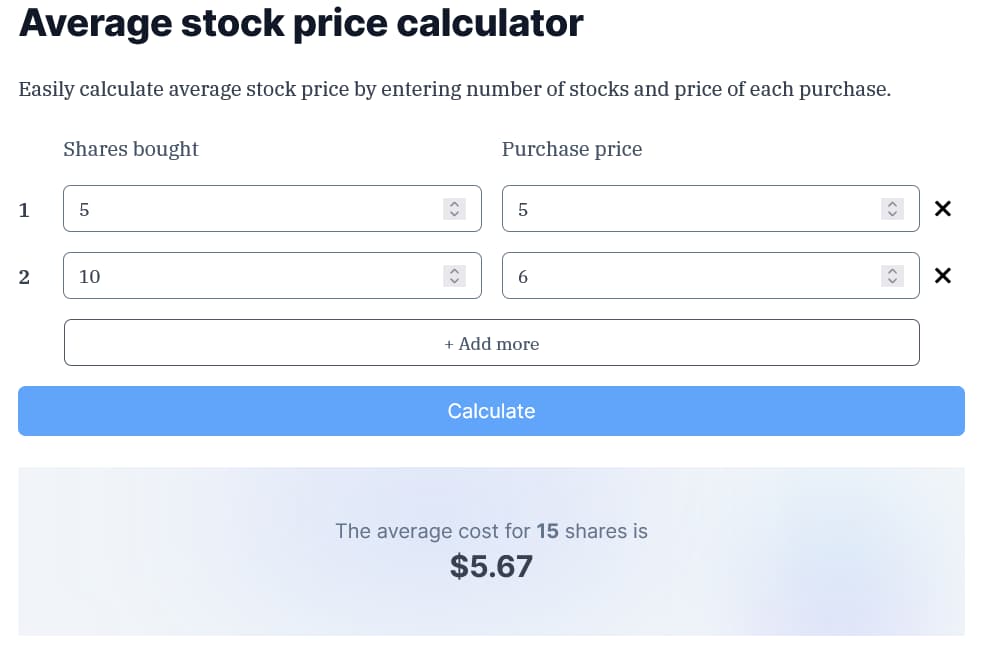This screenshot has width=981, height=662.
Task: Decrease row 1 purchase price by one step
Action: click(892, 214)
